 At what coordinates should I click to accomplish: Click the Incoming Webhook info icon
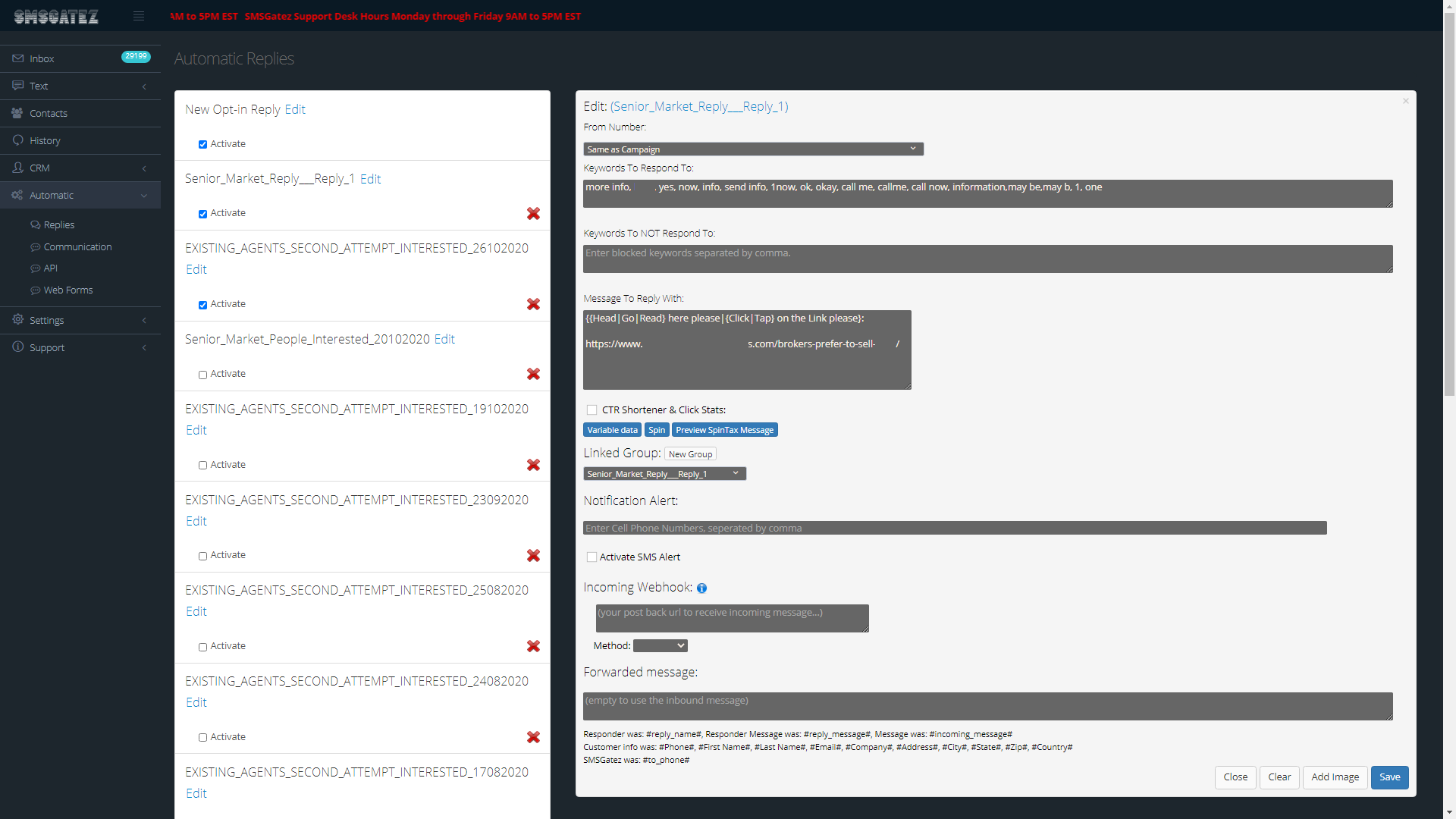[x=701, y=588]
